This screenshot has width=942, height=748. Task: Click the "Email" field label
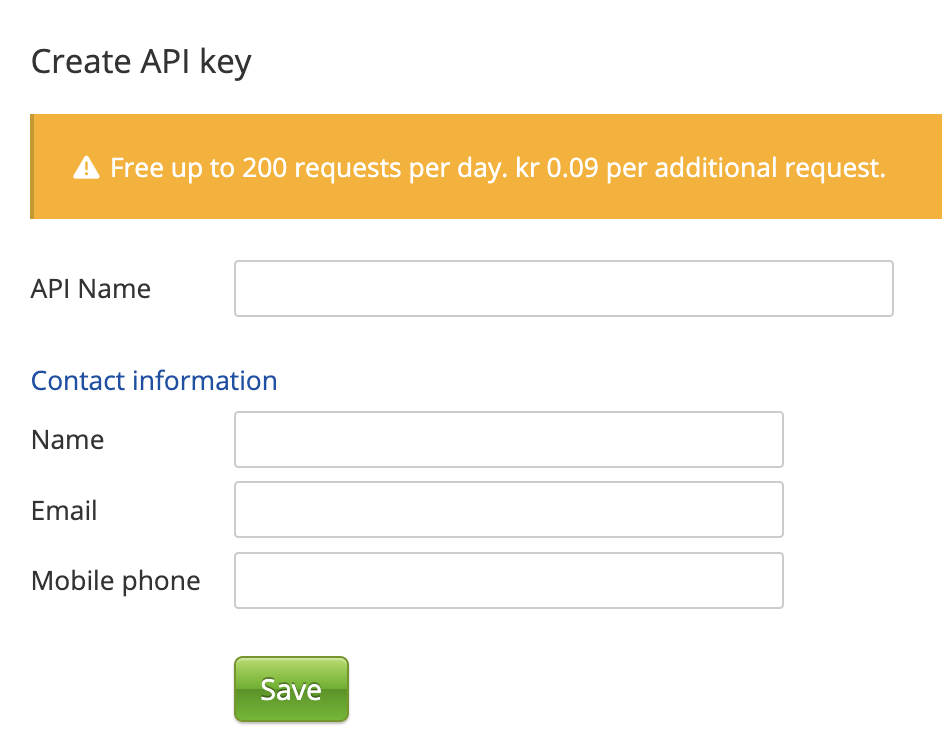64,511
